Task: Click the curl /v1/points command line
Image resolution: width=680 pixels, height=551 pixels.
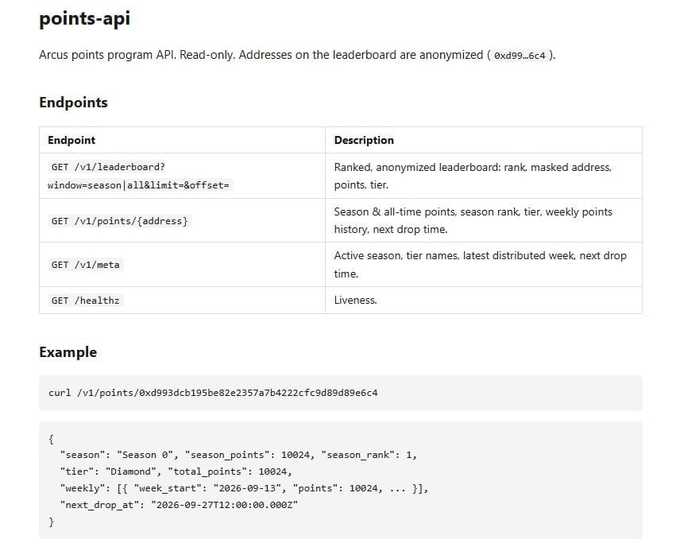Action: pyautogui.click(x=213, y=393)
